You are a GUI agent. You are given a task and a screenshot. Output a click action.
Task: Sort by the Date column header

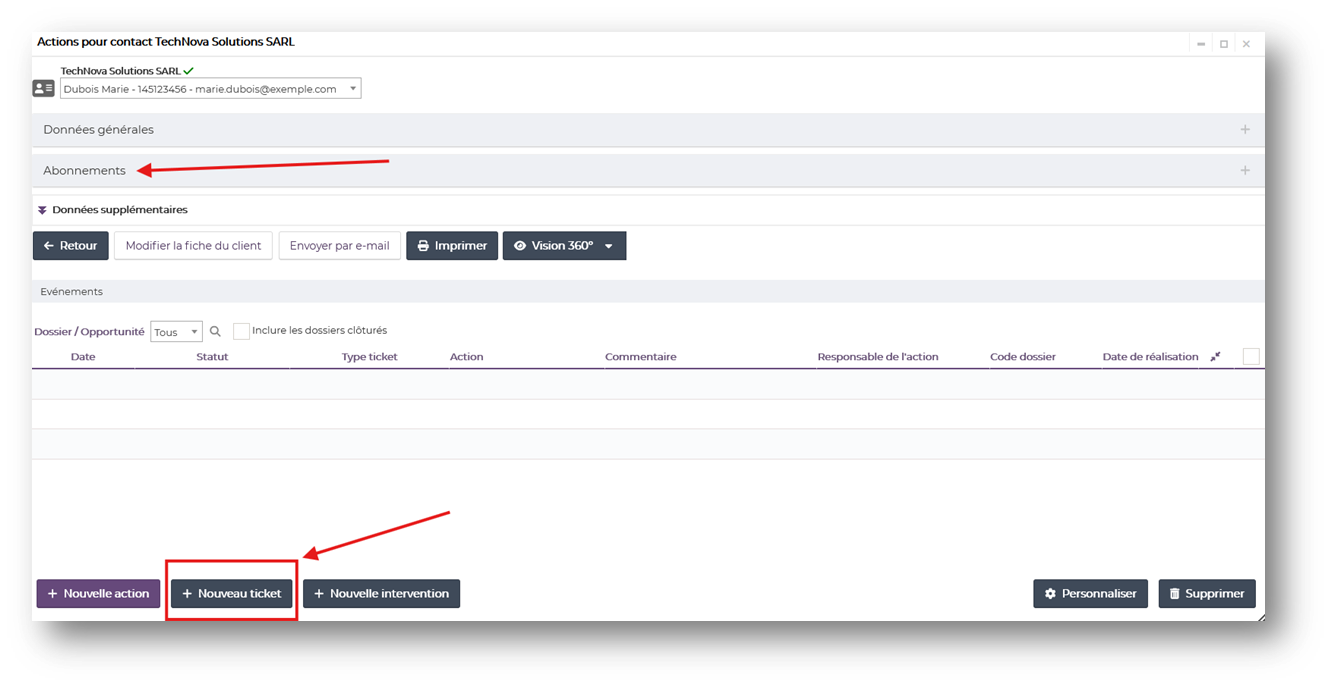pyautogui.click(x=83, y=357)
